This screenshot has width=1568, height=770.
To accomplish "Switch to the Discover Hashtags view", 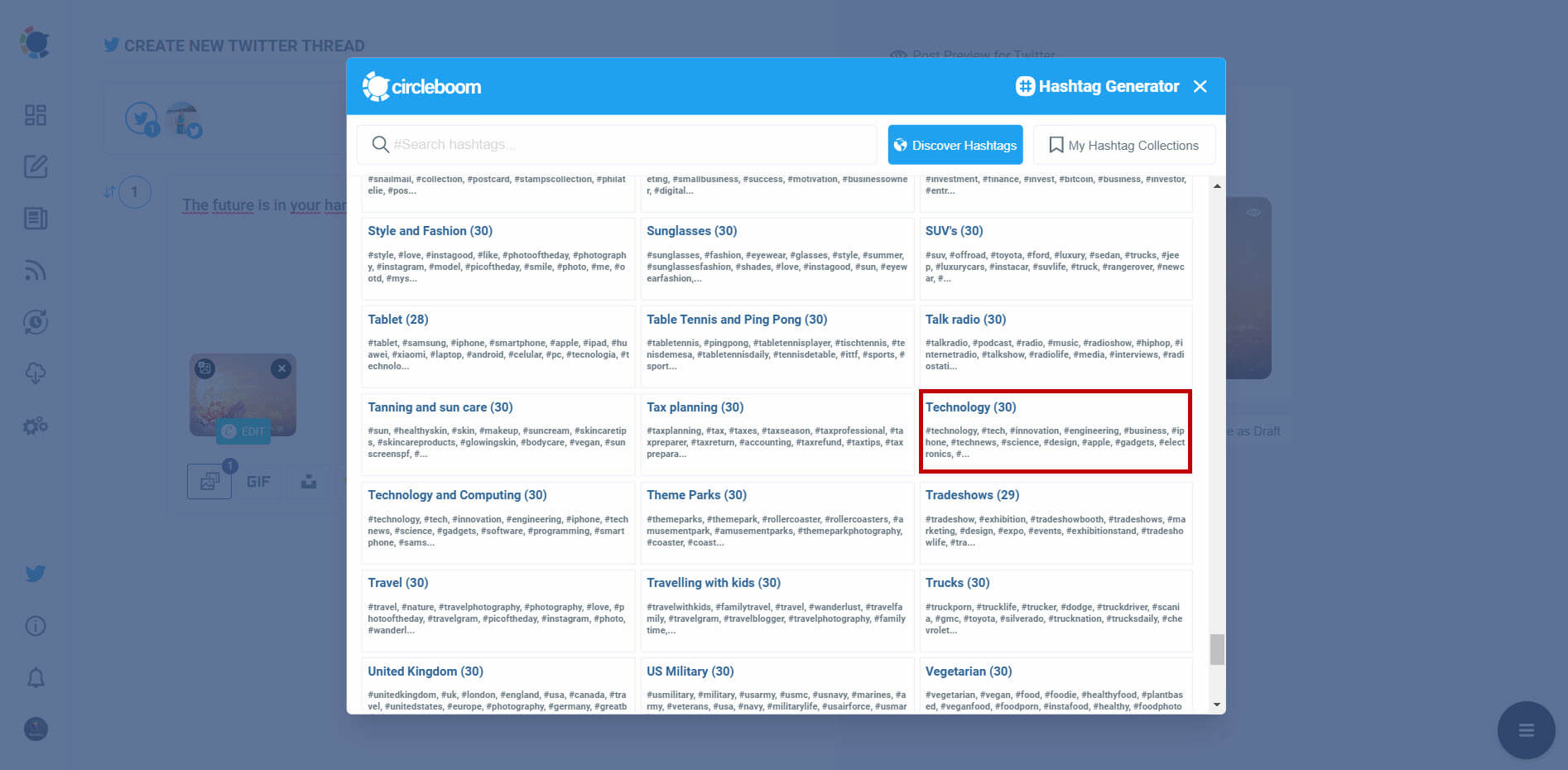I will [955, 144].
